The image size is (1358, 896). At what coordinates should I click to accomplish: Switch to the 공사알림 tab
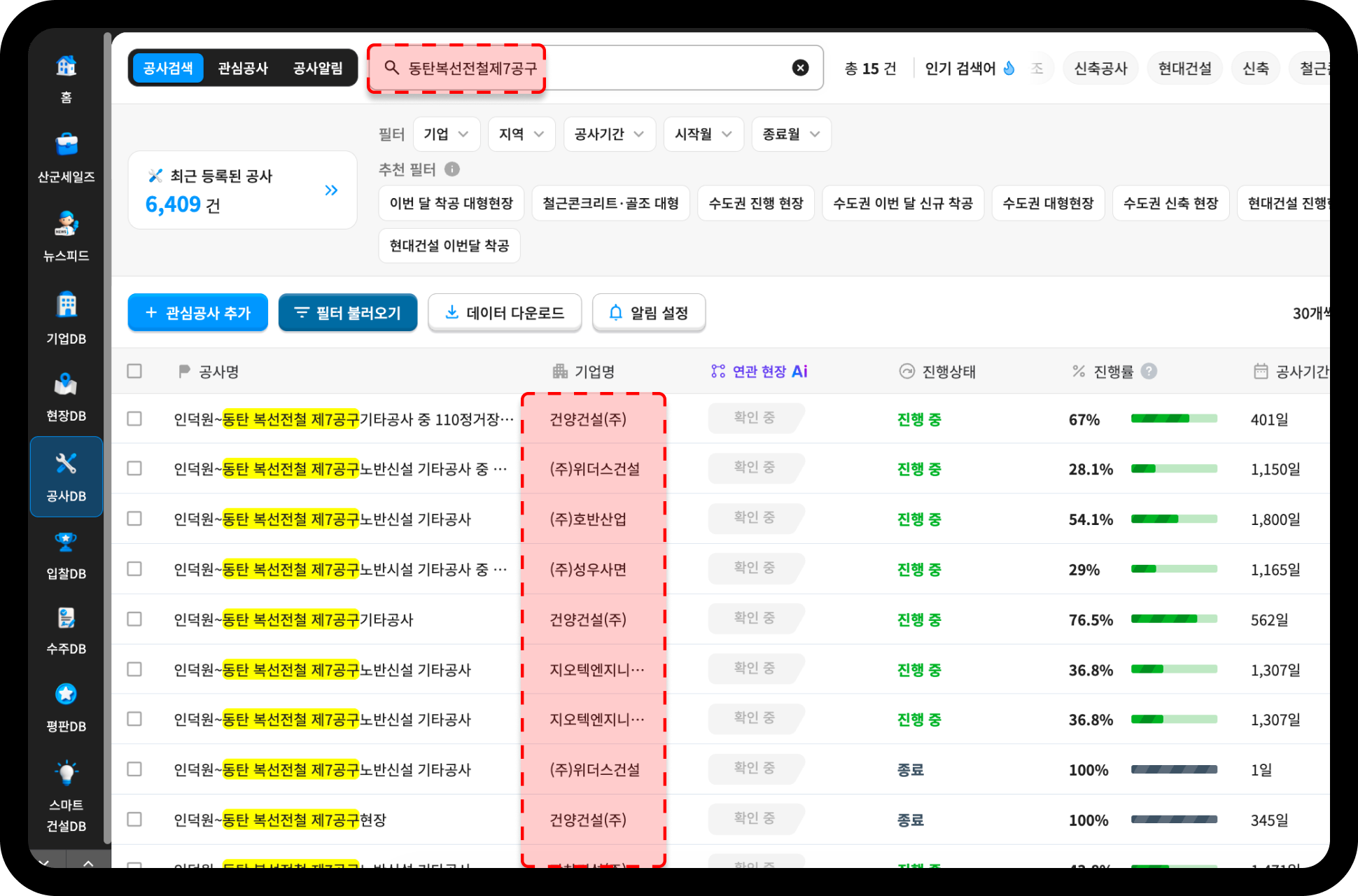pyautogui.click(x=318, y=68)
